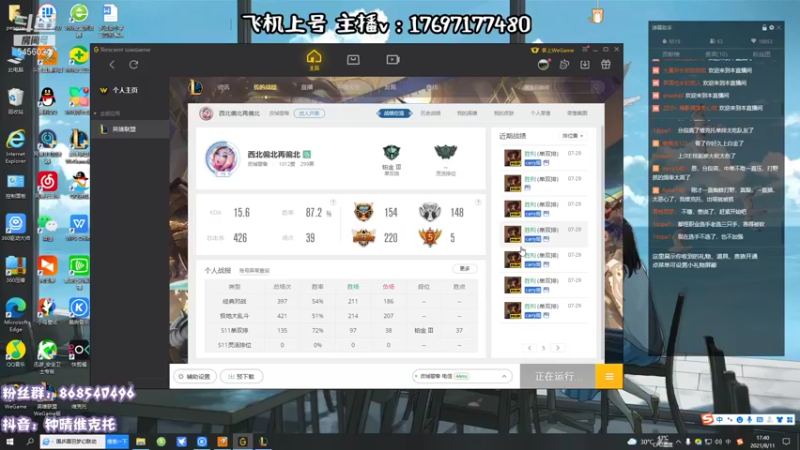The height and width of the screenshot is (450, 800).
Task: Open WeGame download manager icon
Action: (585, 64)
